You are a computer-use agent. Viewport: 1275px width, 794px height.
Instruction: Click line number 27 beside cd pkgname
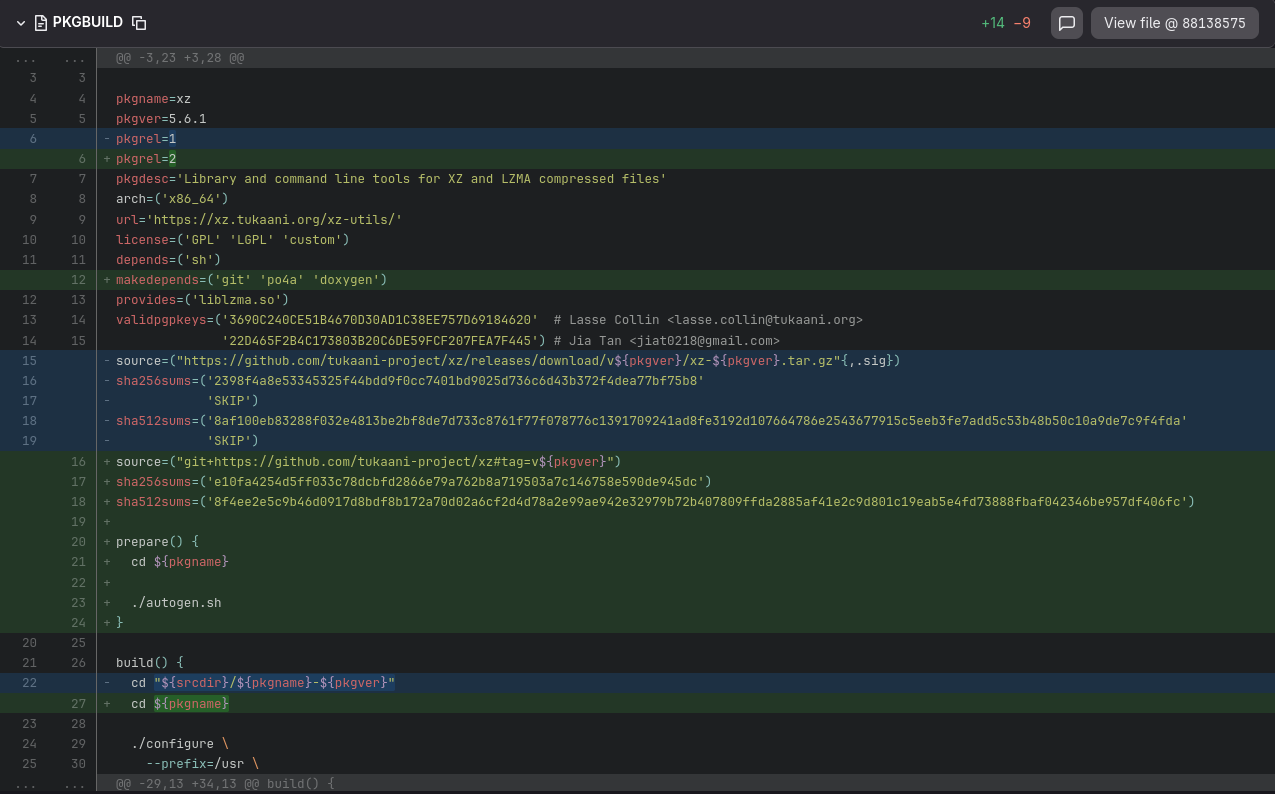click(x=79, y=703)
